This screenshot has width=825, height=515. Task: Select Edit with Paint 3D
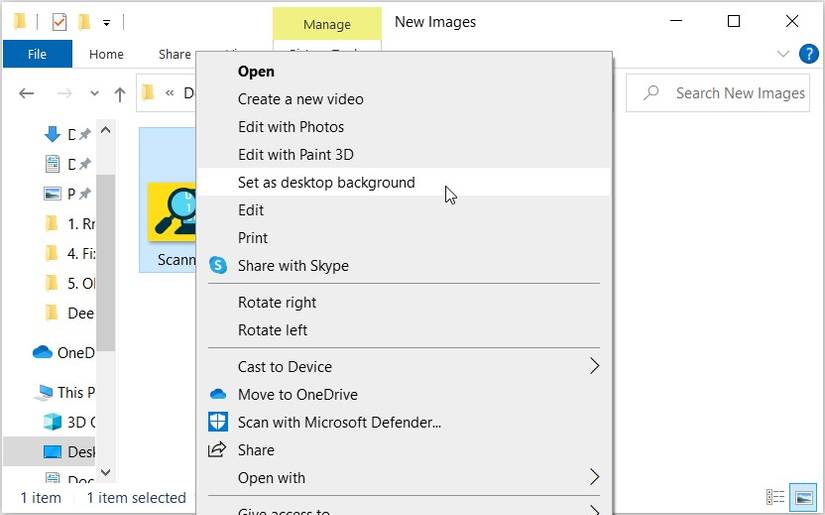point(295,154)
